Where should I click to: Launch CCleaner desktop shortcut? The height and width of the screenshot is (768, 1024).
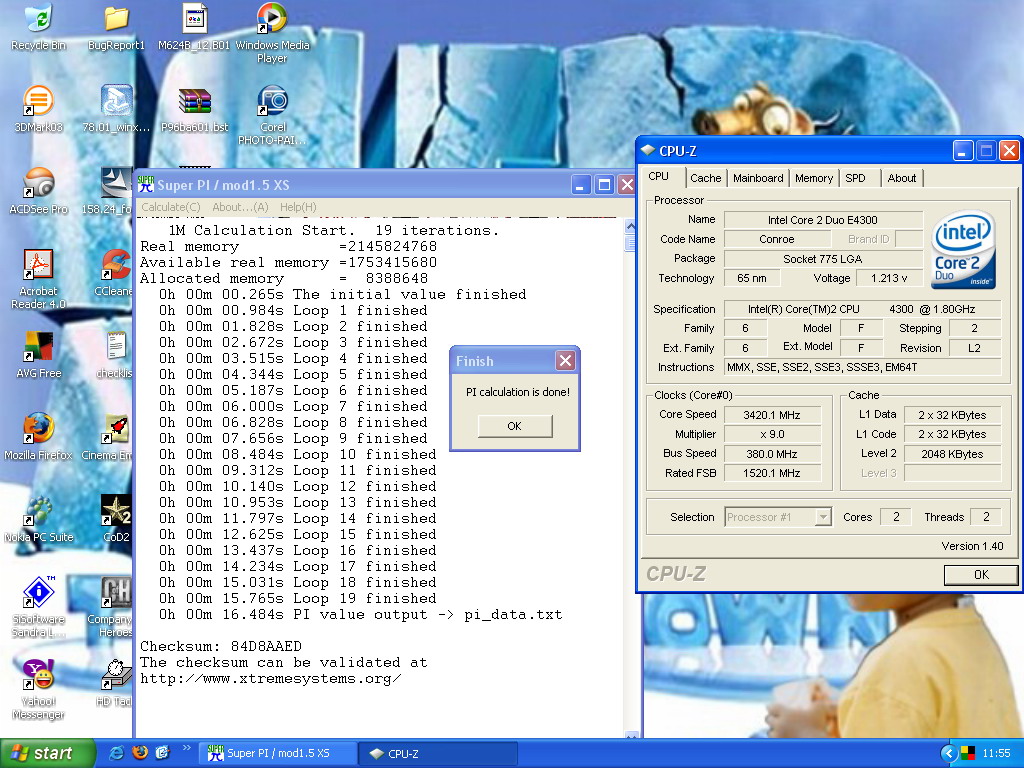click(115, 274)
